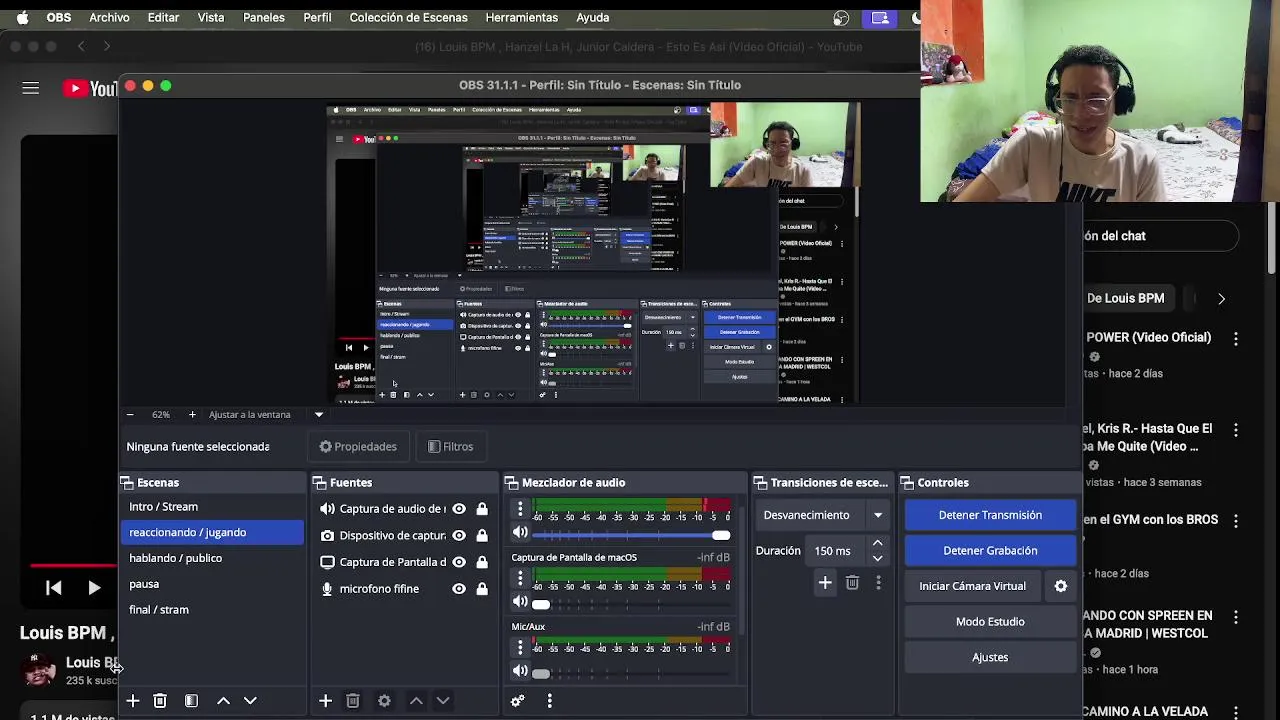The width and height of the screenshot is (1280, 720).
Task: Open audio mixer bottom three-dot menu
Action: [549, 701]
